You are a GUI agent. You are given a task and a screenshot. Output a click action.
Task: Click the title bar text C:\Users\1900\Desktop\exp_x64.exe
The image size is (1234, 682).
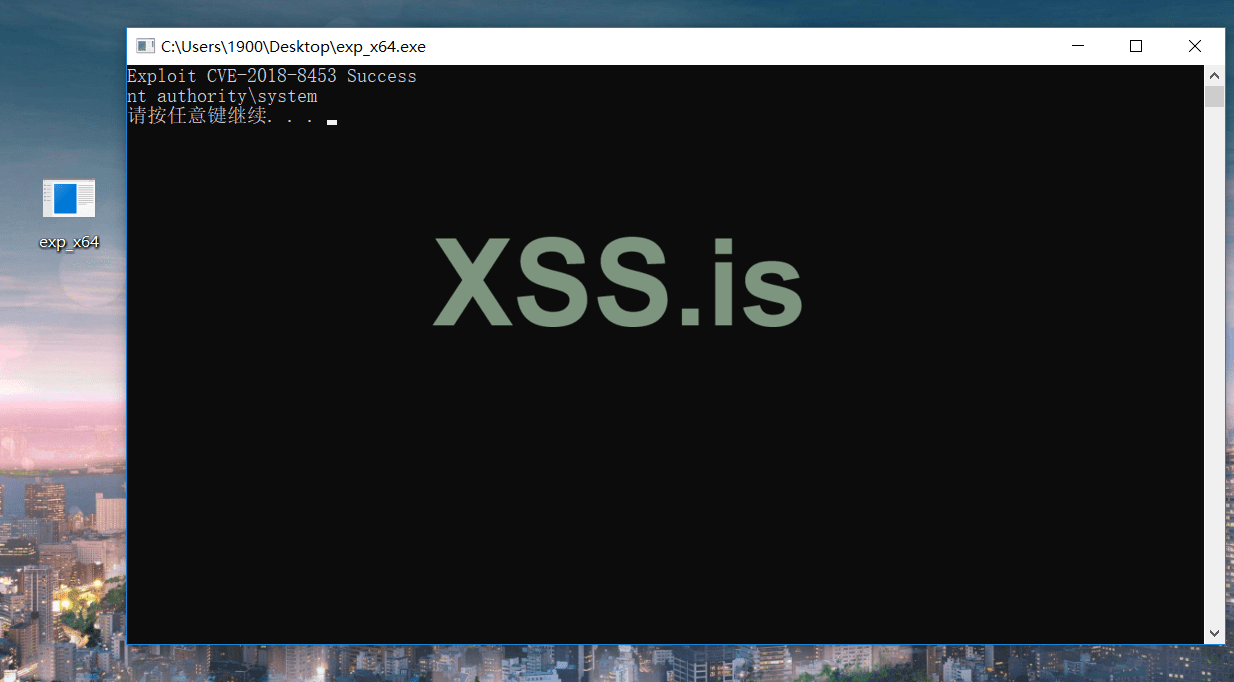(x=293, y=46)
